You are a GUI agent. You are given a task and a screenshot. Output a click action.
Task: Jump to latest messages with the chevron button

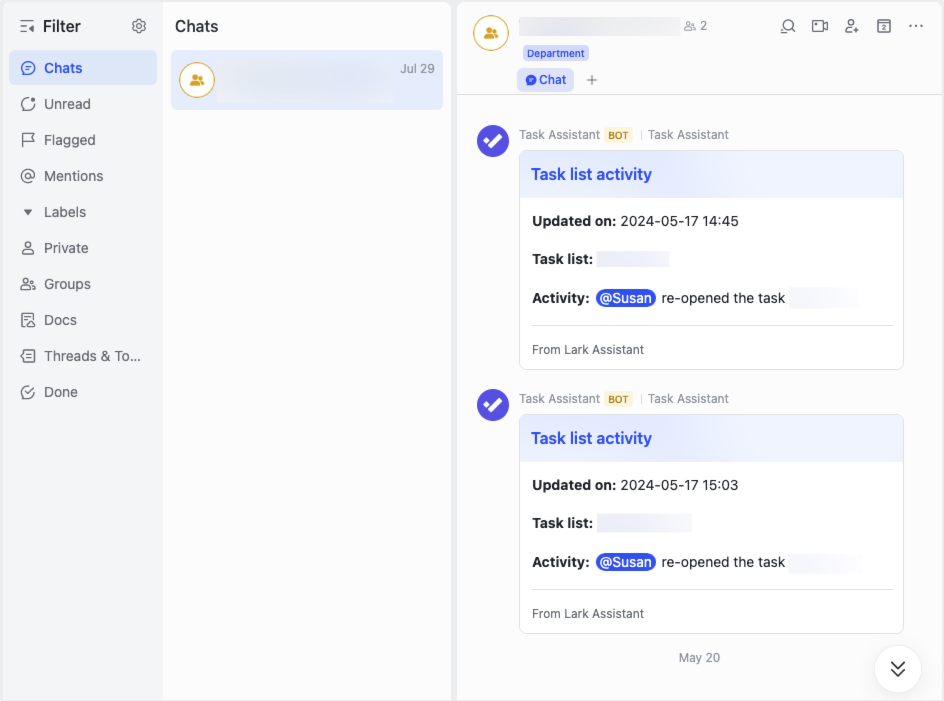click(897, 669)
